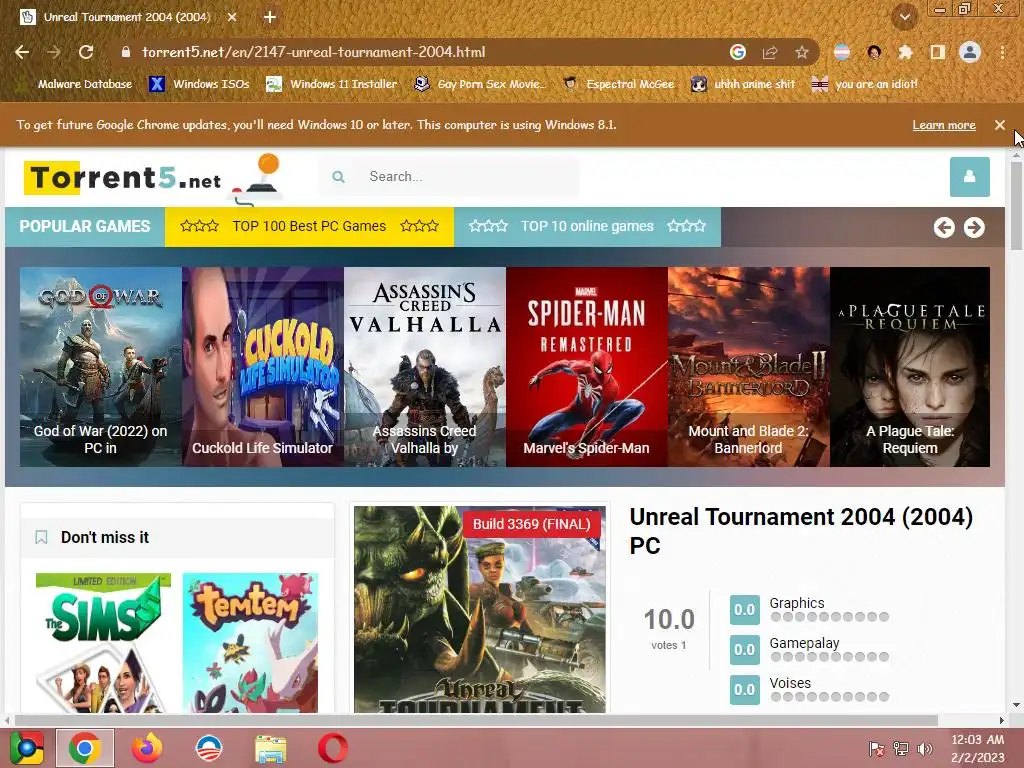The image size is (1024, 768).
Task: Click Chrome in the taskbar
Action: click(x=85, y=748)
